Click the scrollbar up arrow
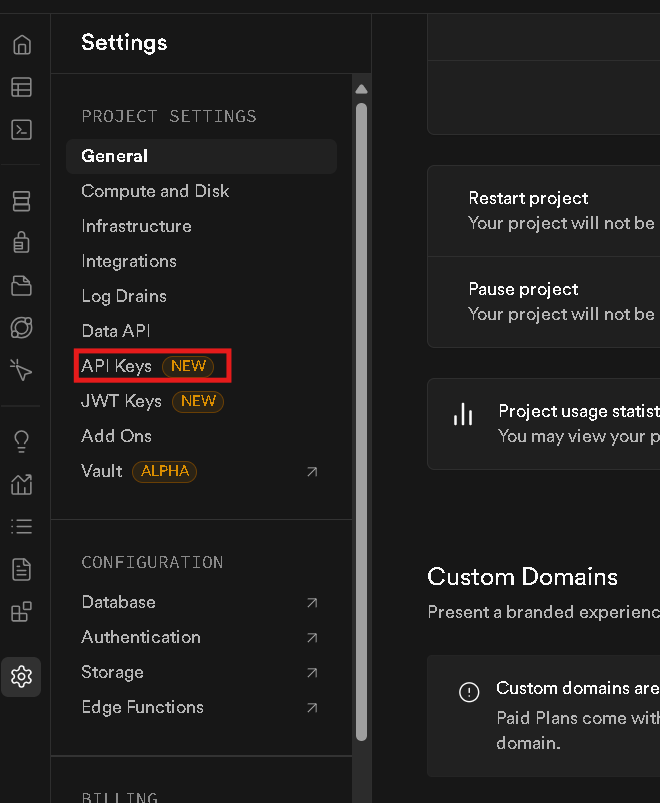This screenshot has height=803, width=660. pyautogui.click(x=361, y=90)
